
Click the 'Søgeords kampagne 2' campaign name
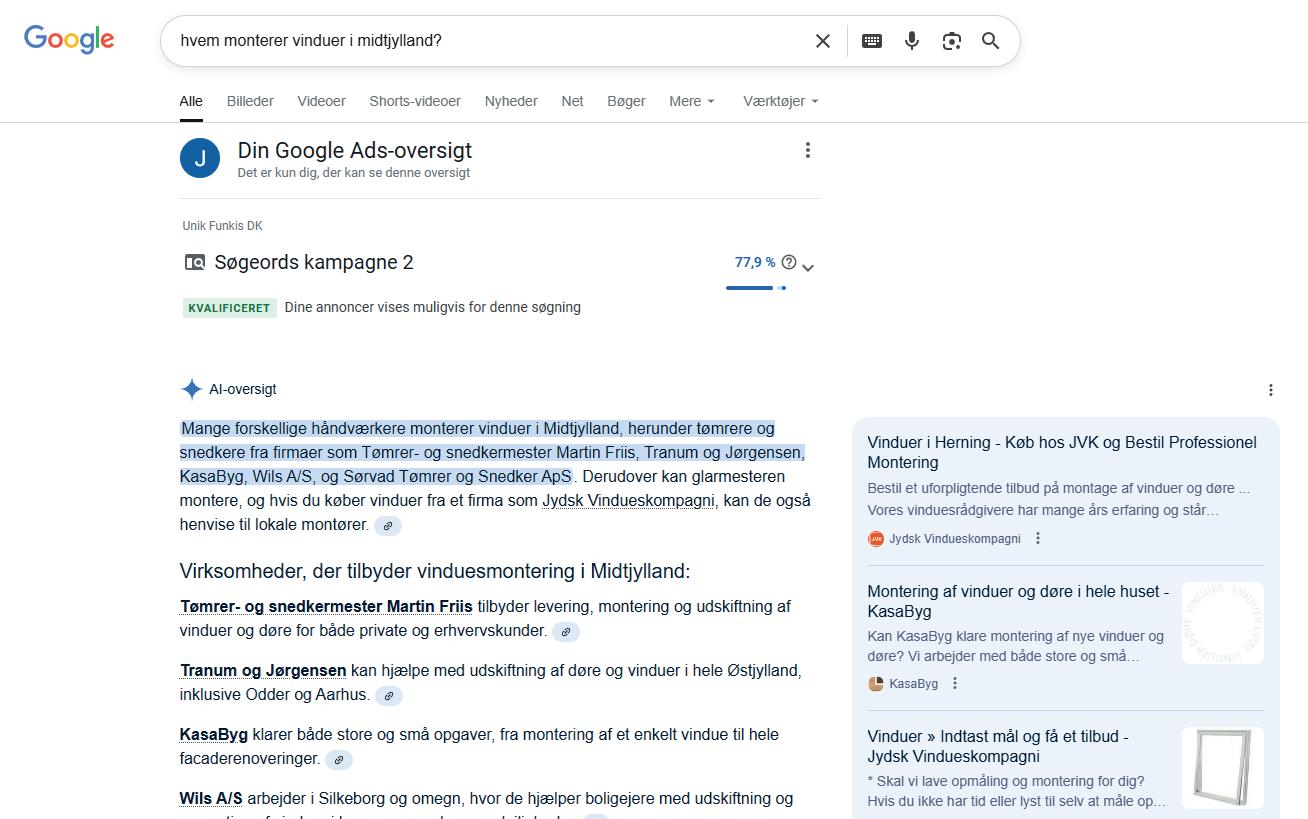pos(314,263)
